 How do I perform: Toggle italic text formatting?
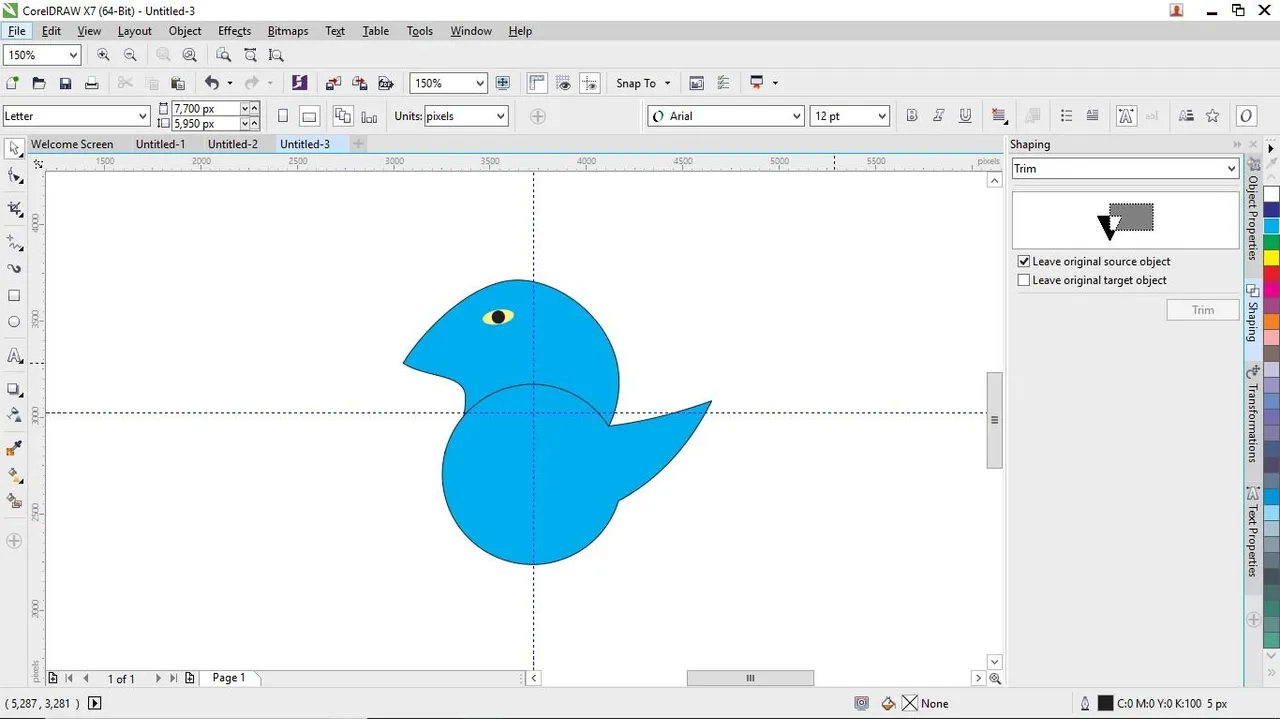click(938, 116)
